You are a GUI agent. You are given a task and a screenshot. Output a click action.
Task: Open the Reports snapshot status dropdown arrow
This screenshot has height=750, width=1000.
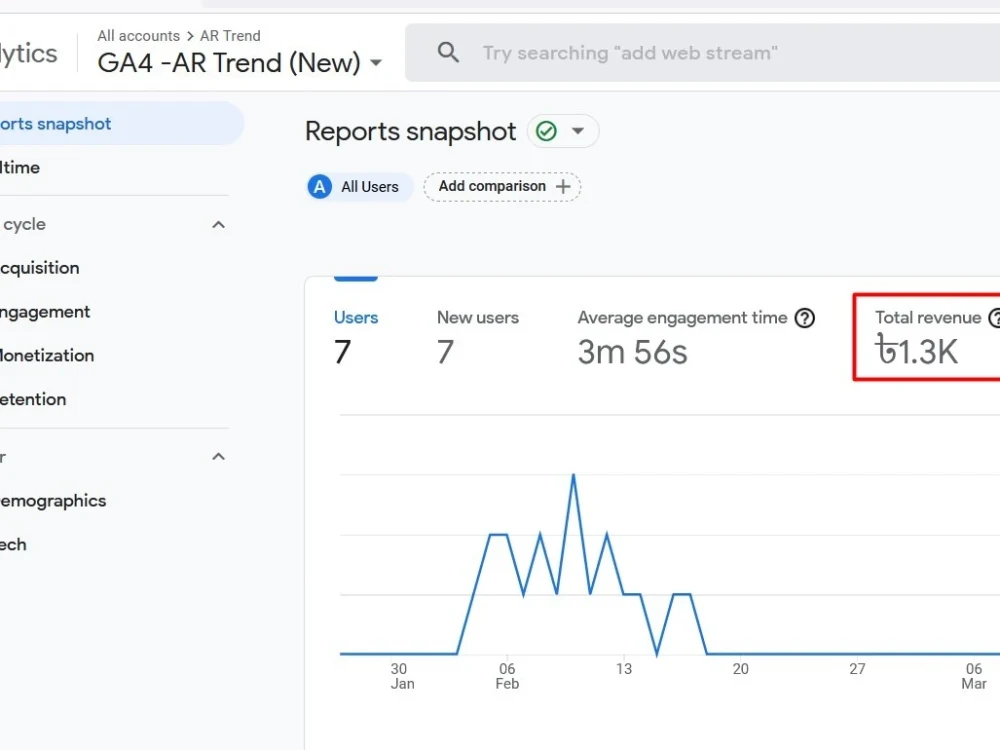click(578, 131)
